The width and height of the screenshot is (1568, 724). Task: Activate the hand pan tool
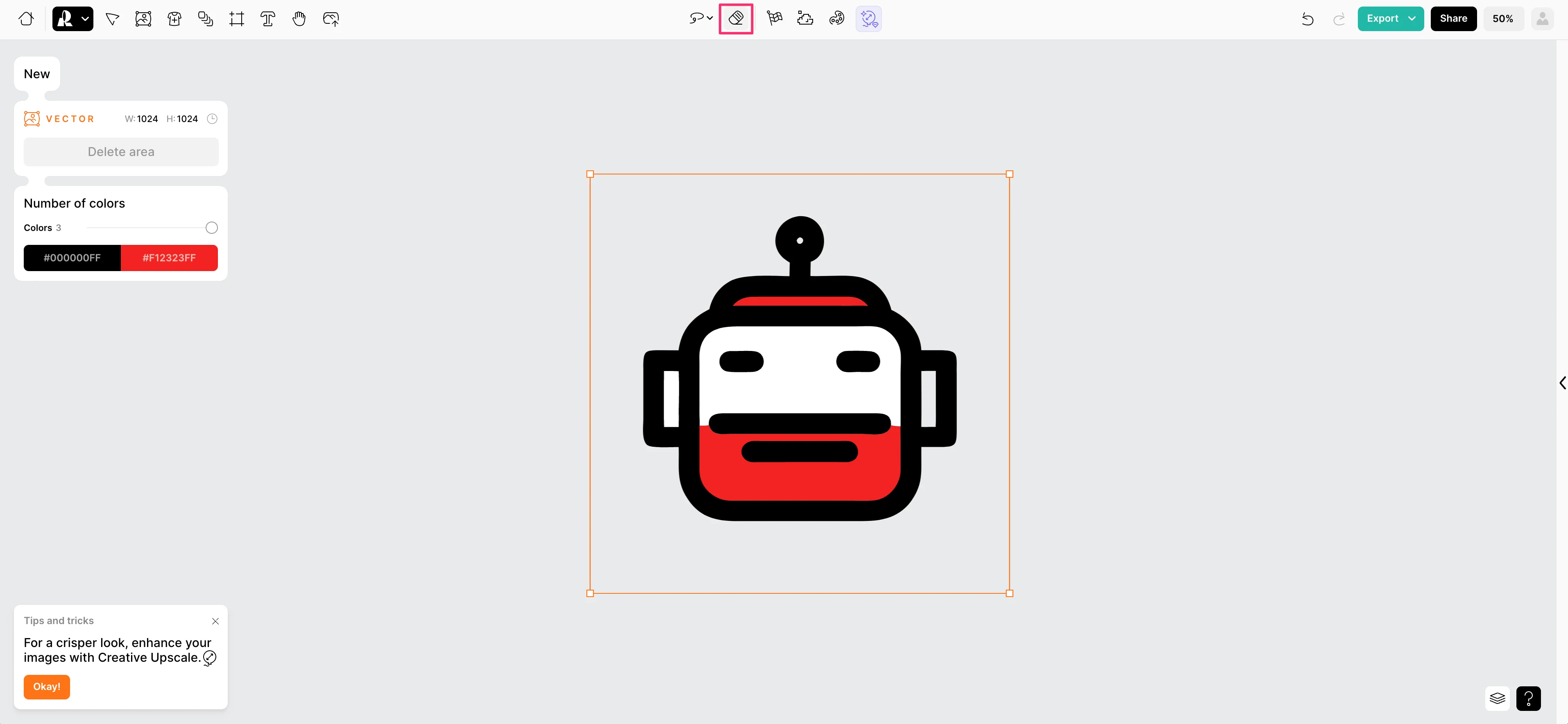pyautogui.click(x=299, y=19)
